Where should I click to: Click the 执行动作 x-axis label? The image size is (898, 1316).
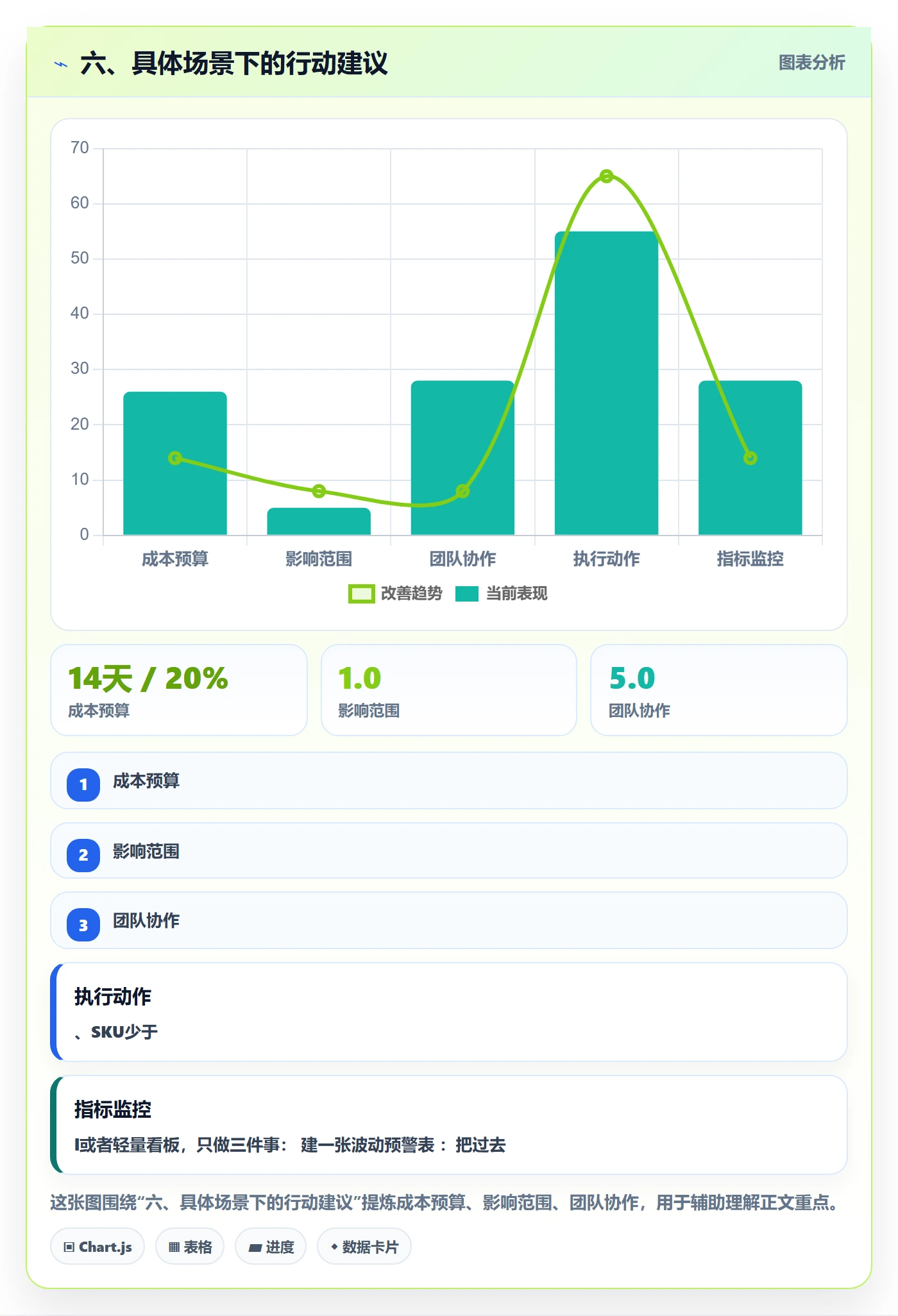606,559
